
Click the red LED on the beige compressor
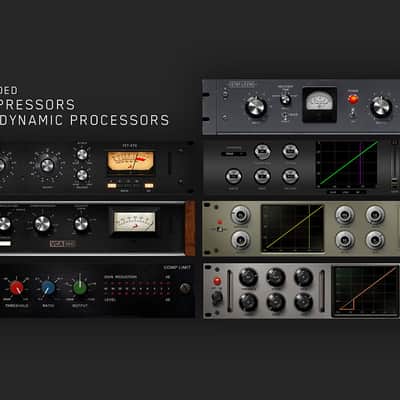[x=220, y=222]
